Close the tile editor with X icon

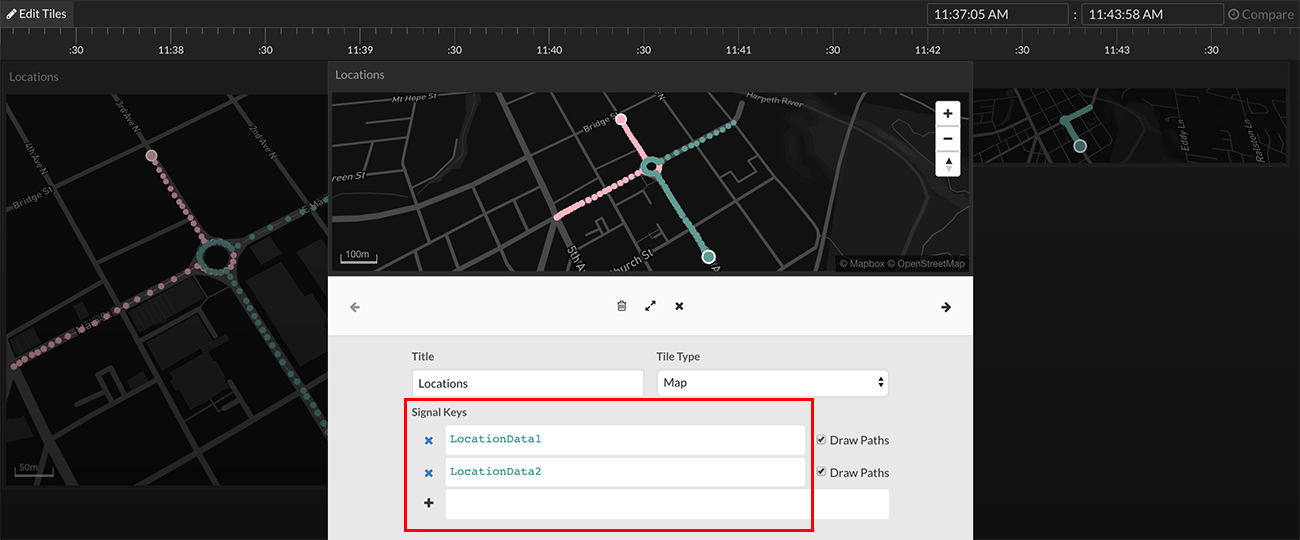pos(679,306)
